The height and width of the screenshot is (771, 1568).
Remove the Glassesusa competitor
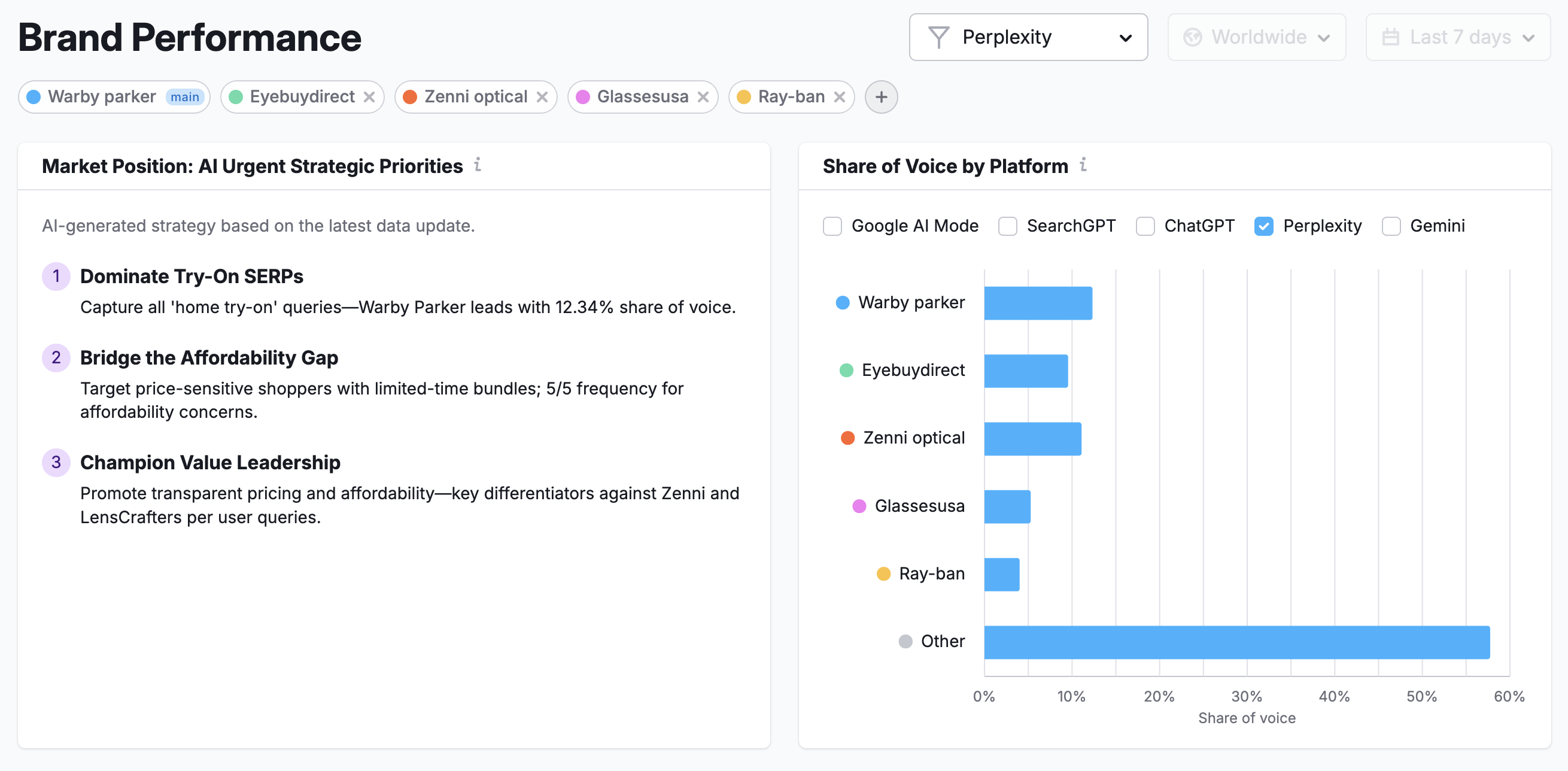tap(704, 96)
